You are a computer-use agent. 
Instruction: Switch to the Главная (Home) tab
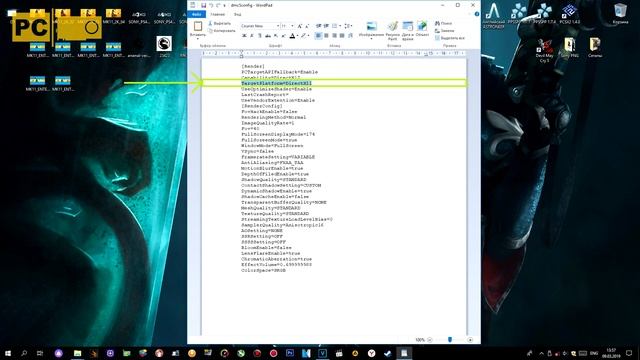coord(218,14)
